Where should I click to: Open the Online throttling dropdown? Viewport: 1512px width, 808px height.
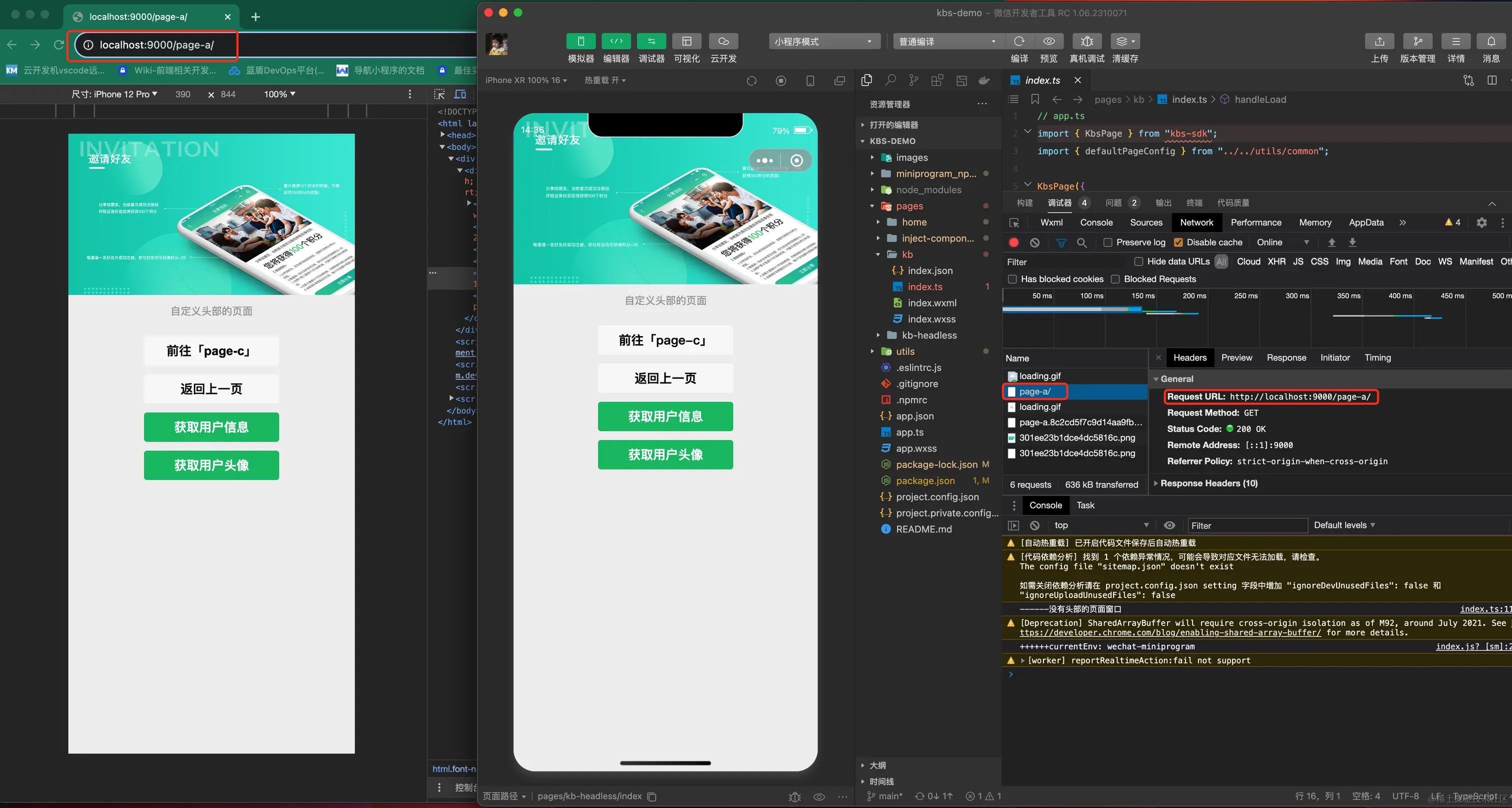coord(1282,242)
